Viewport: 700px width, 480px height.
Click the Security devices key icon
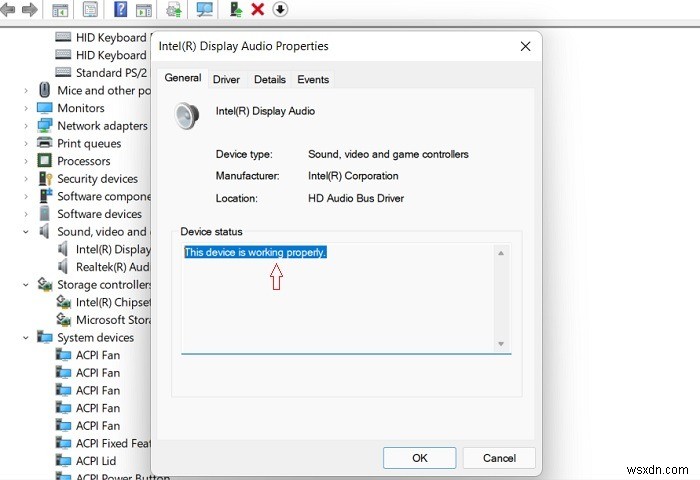tap(45, 179)
